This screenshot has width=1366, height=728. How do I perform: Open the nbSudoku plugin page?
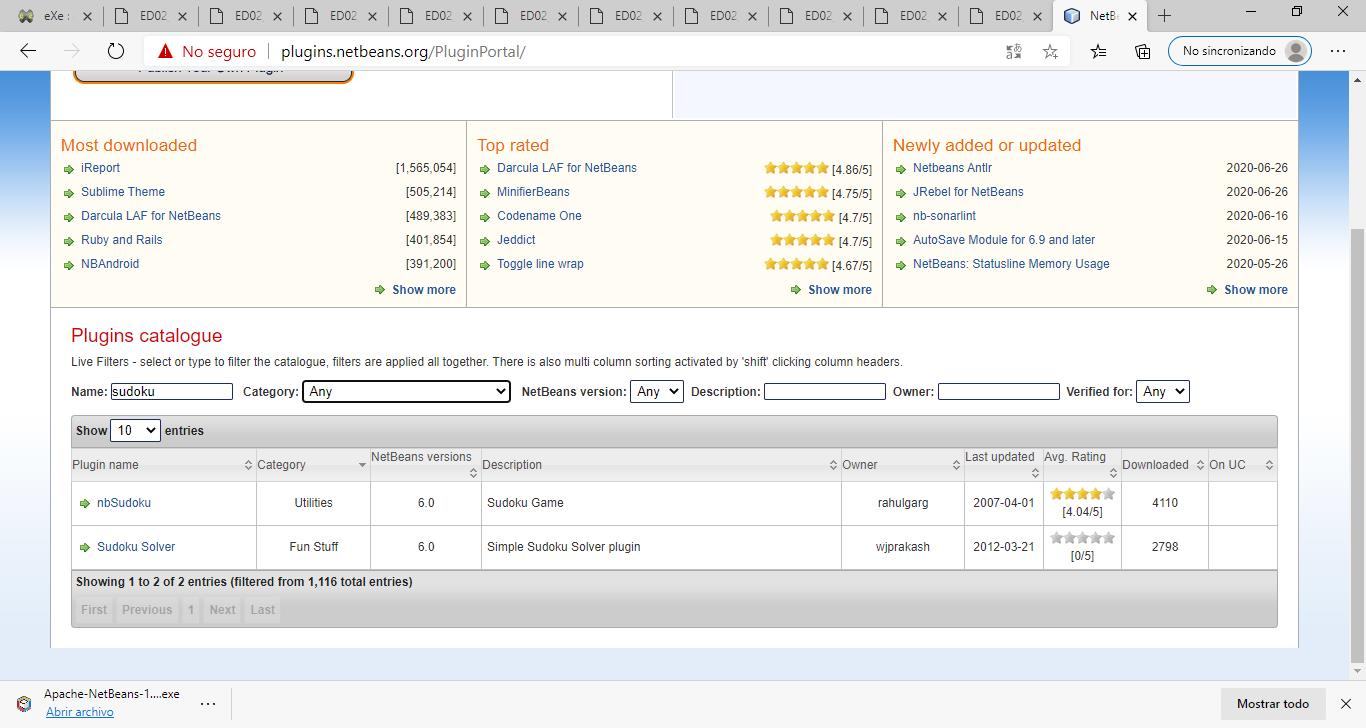click(124, 503)
